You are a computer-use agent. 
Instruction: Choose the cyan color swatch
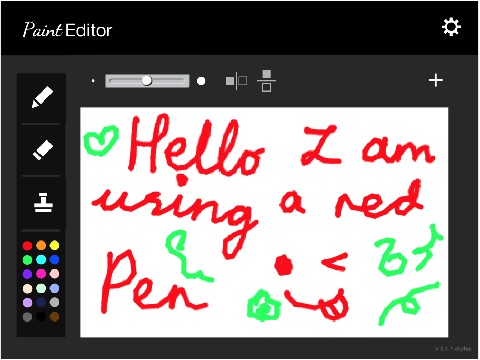click(41, 260)
